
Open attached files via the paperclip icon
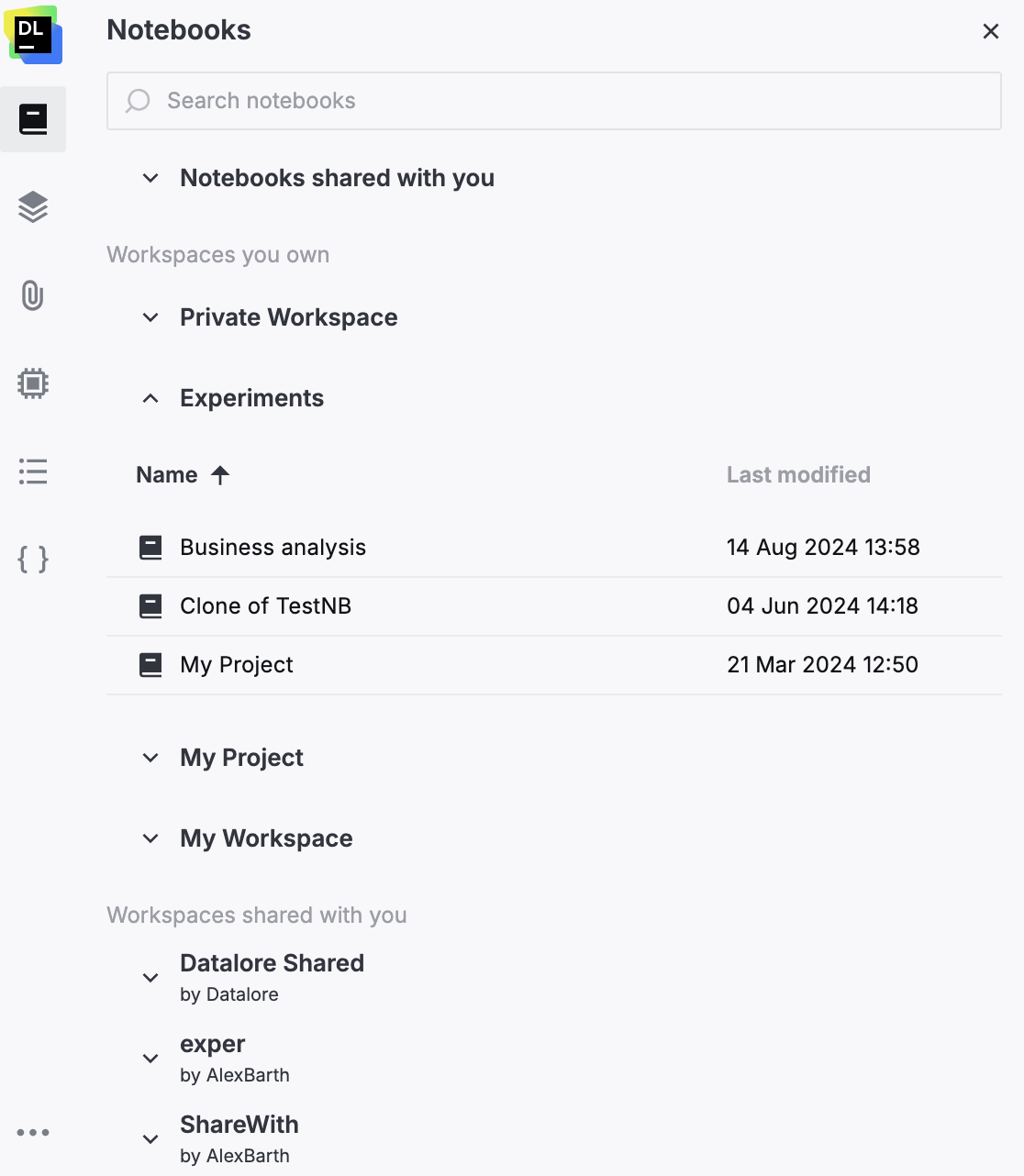[33, 295]
